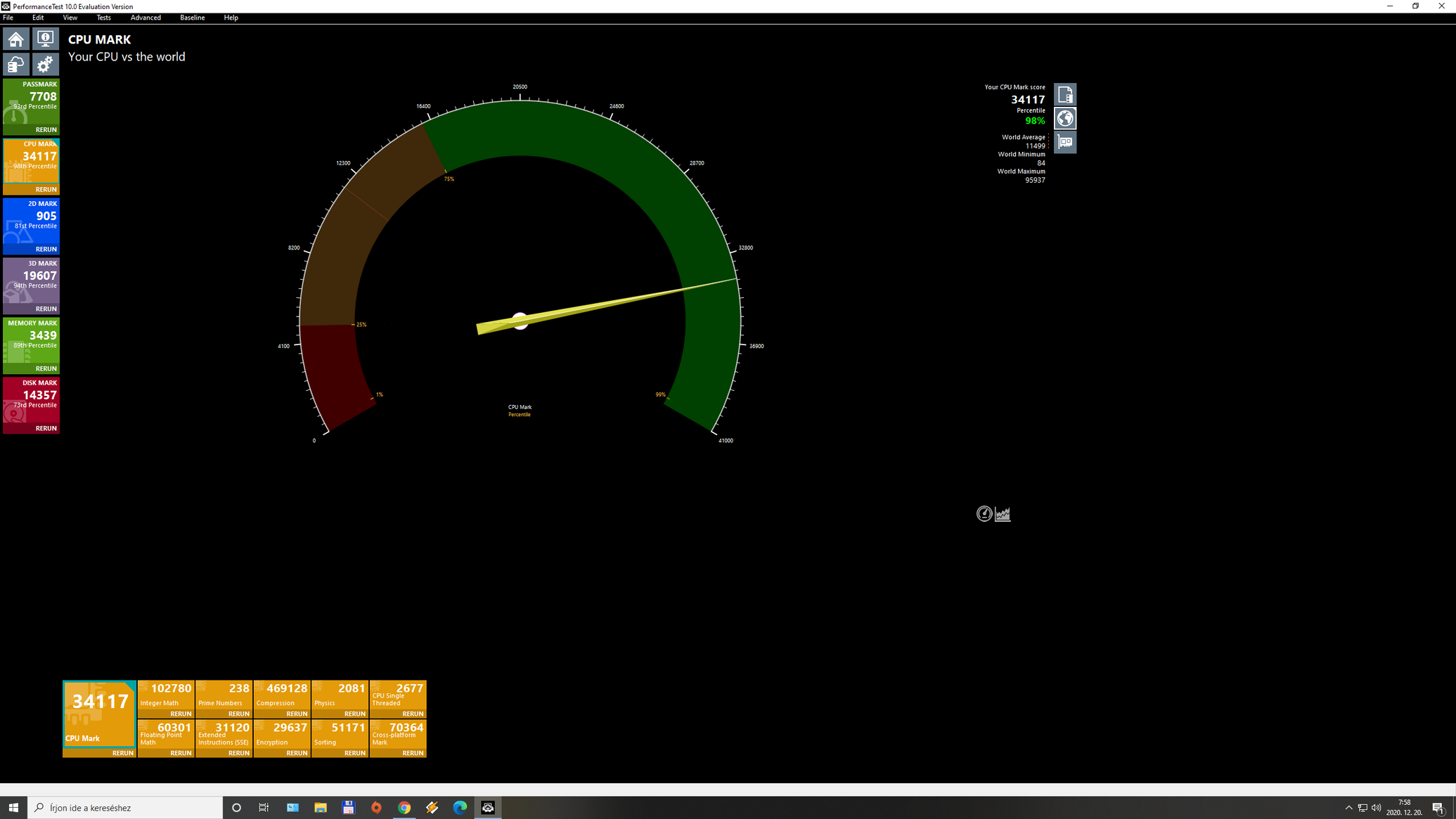
Task: Open the settings gear icon
Action: point(45,64)
